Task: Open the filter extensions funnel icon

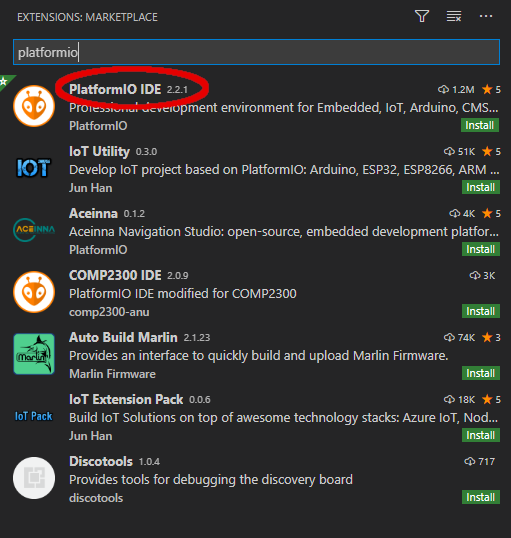Action: point(422,16)
